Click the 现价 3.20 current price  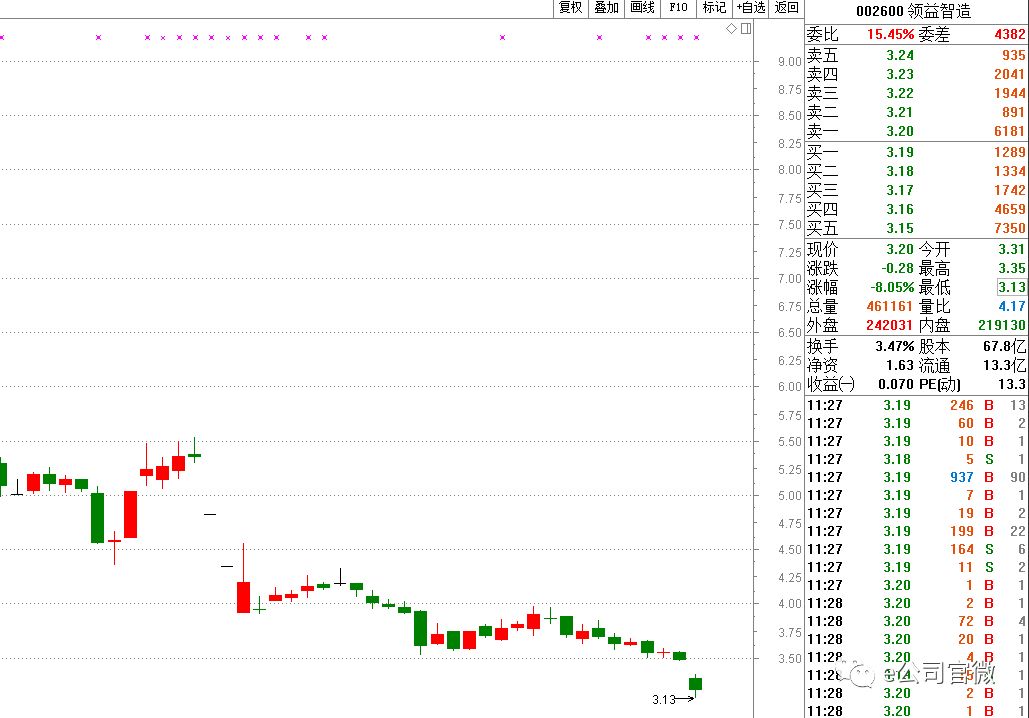900,249
